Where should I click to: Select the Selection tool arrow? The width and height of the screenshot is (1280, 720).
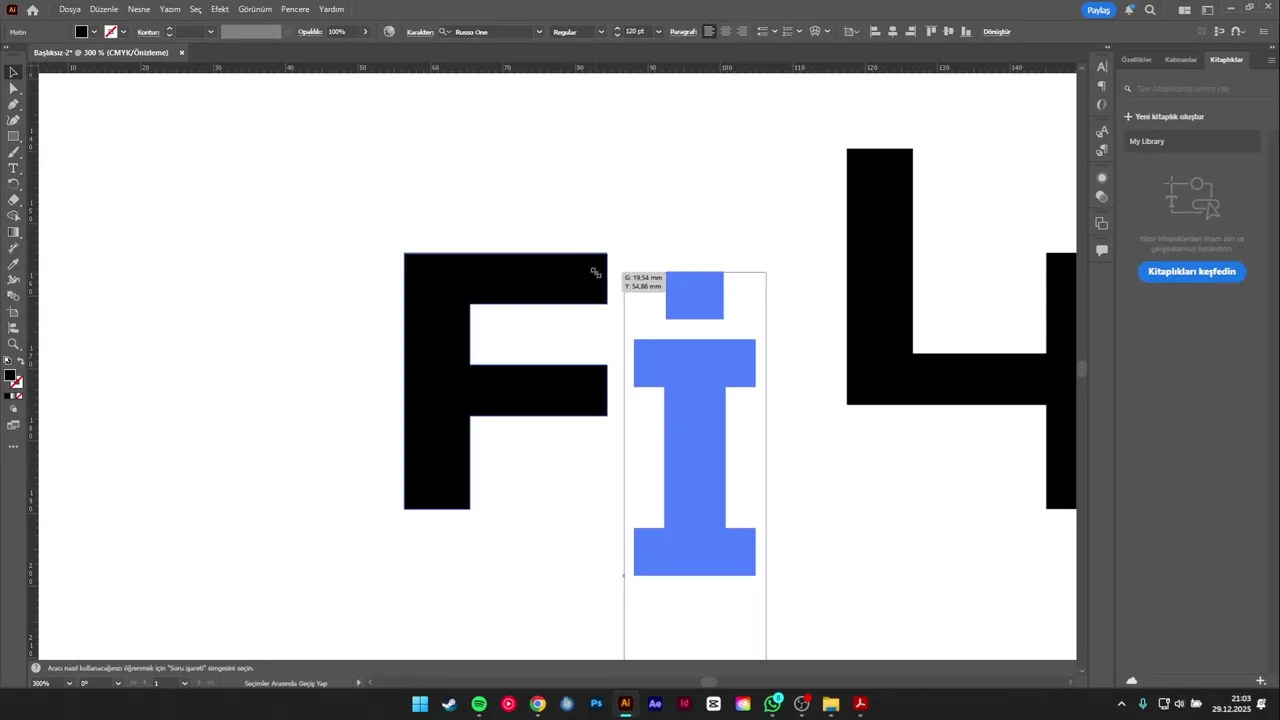[x=13, y=72]
